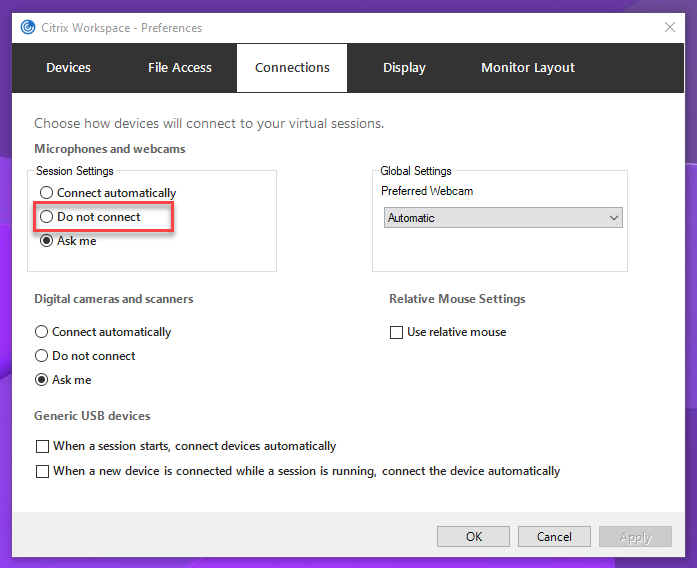Click the Apply button
697x568 pixels.
pos(635,537)
